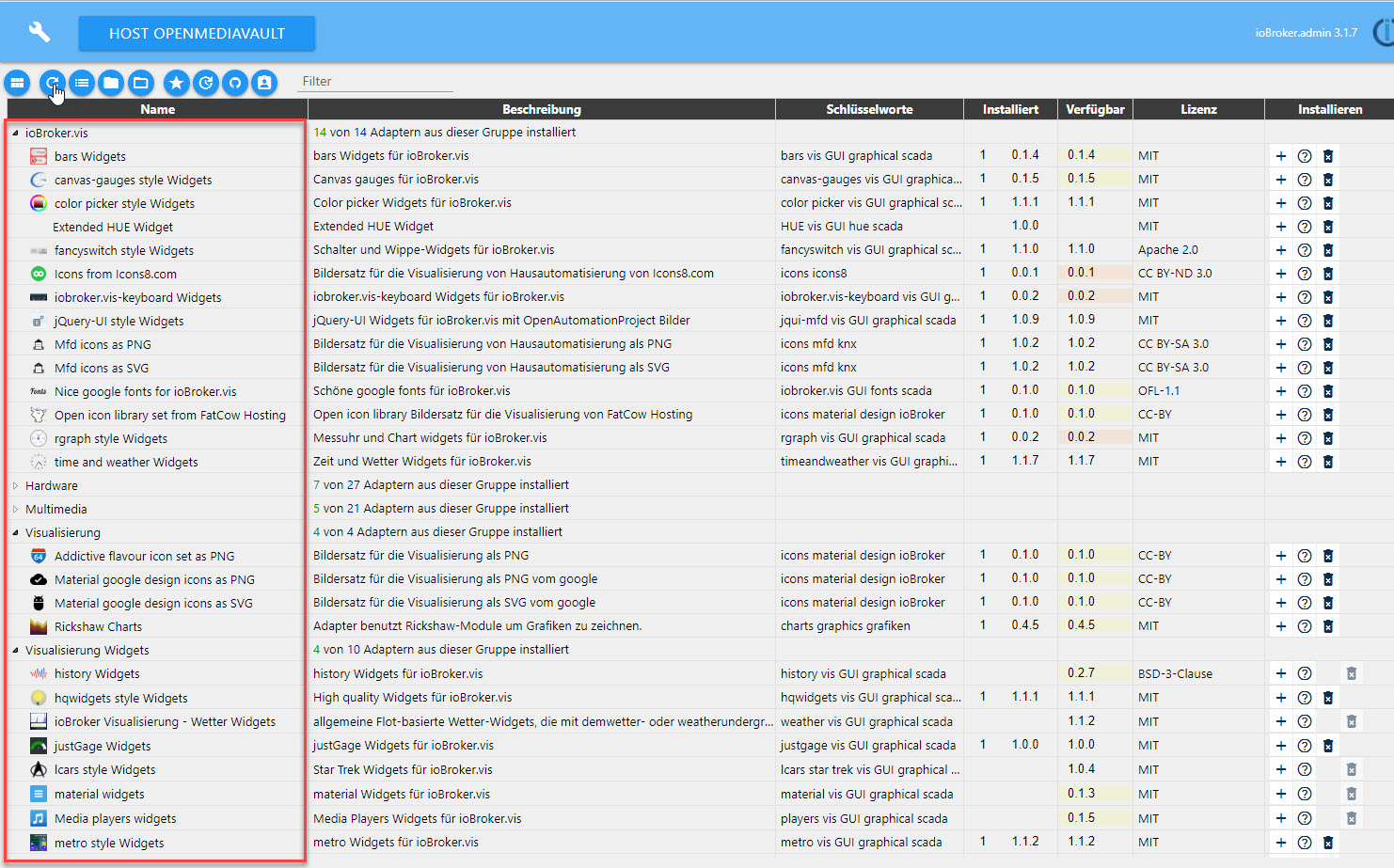
Task: Collapse all adapter groups with closed-folder icon
Action: [111, 83]
